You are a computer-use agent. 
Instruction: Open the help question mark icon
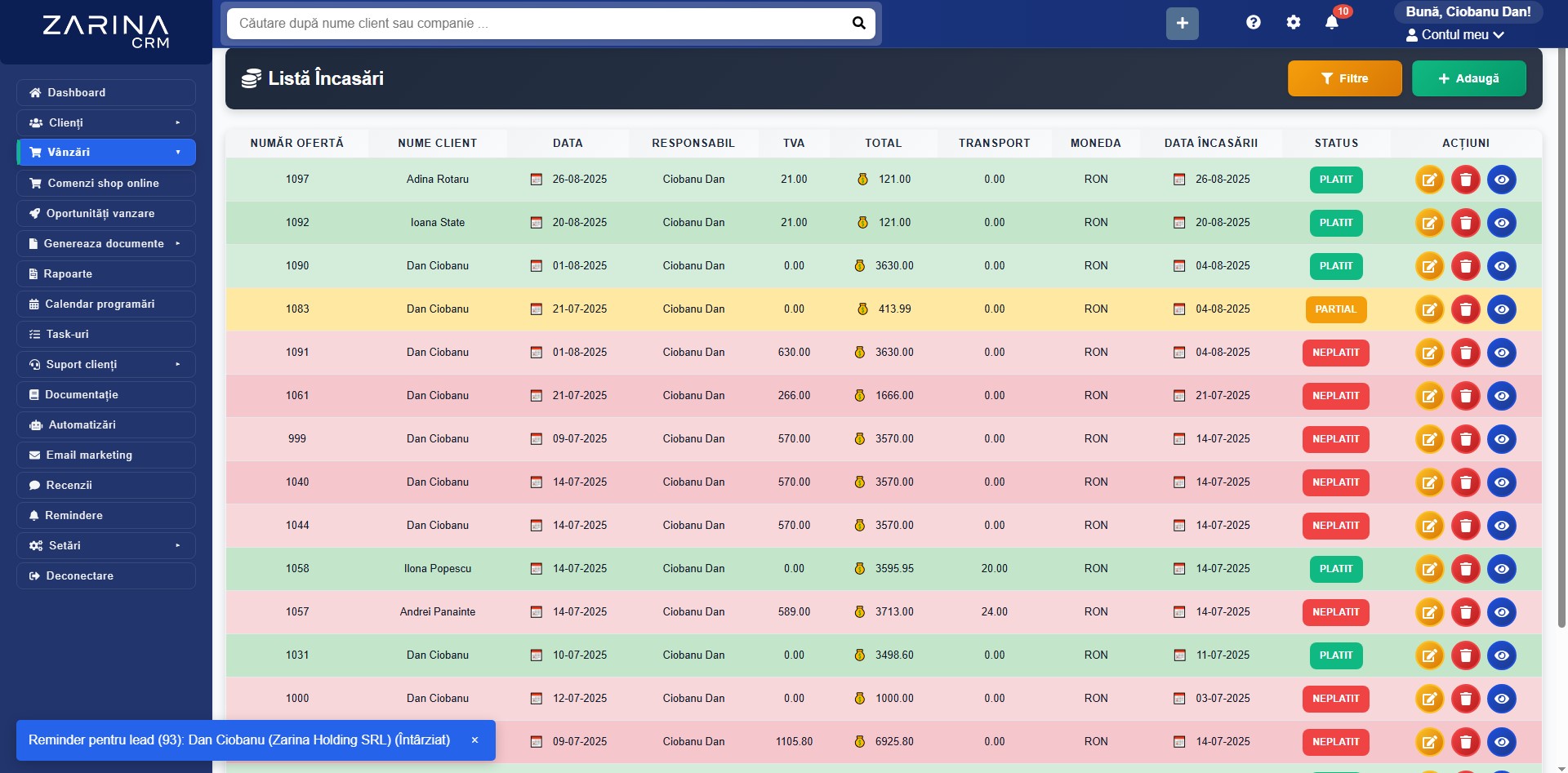click(1254, 23)
